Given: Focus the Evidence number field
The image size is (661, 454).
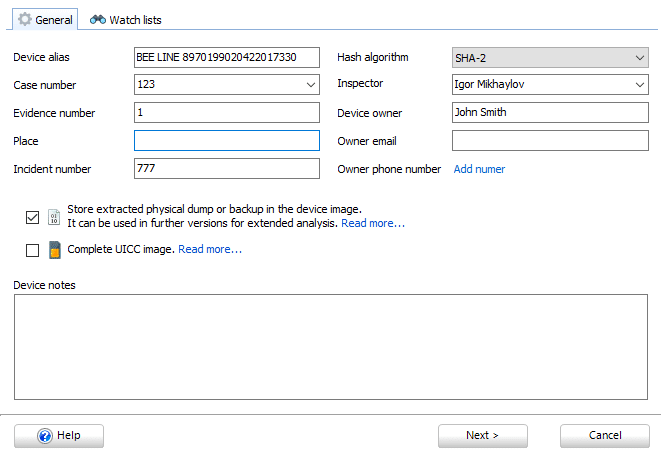Looking at the screenshot, I should pos(227,113).
